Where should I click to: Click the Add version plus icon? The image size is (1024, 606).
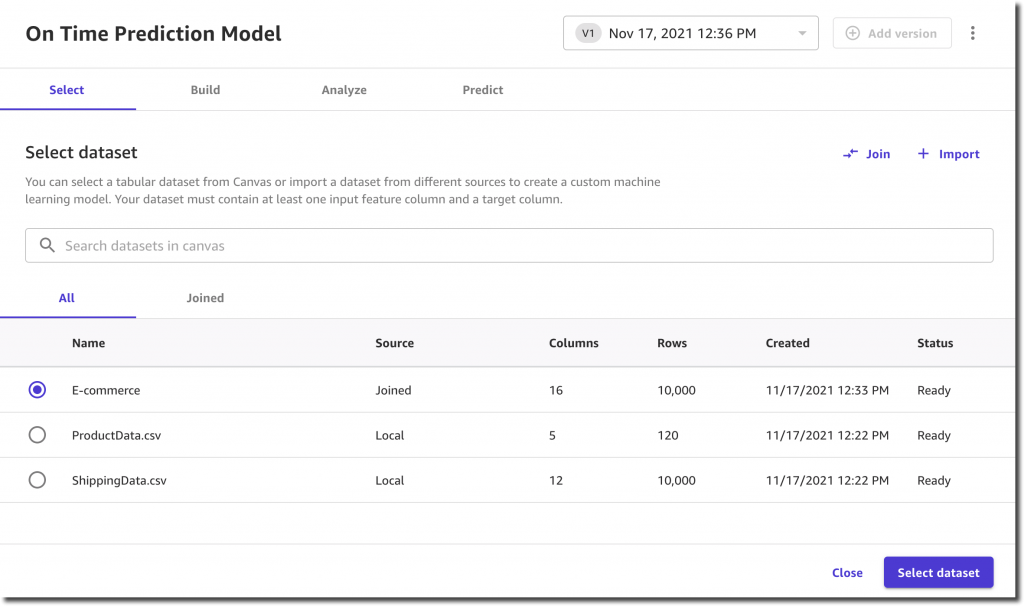[853, 33]
